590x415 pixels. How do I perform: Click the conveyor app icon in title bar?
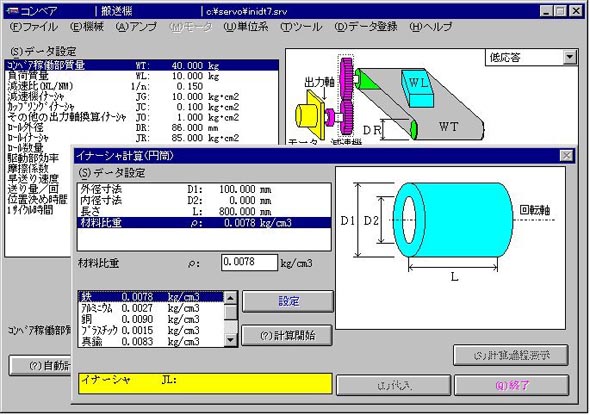click(x=12, y=11)
